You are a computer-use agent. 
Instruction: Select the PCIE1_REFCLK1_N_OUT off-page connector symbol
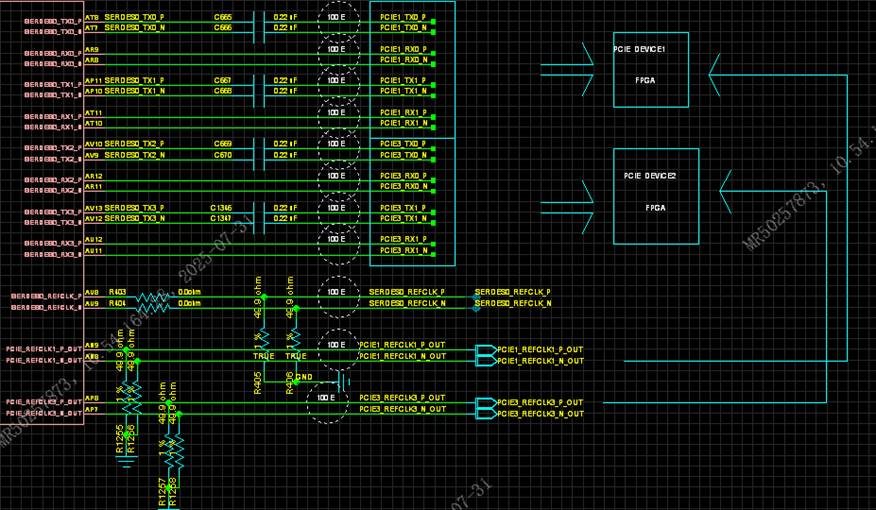click(486, 361)
